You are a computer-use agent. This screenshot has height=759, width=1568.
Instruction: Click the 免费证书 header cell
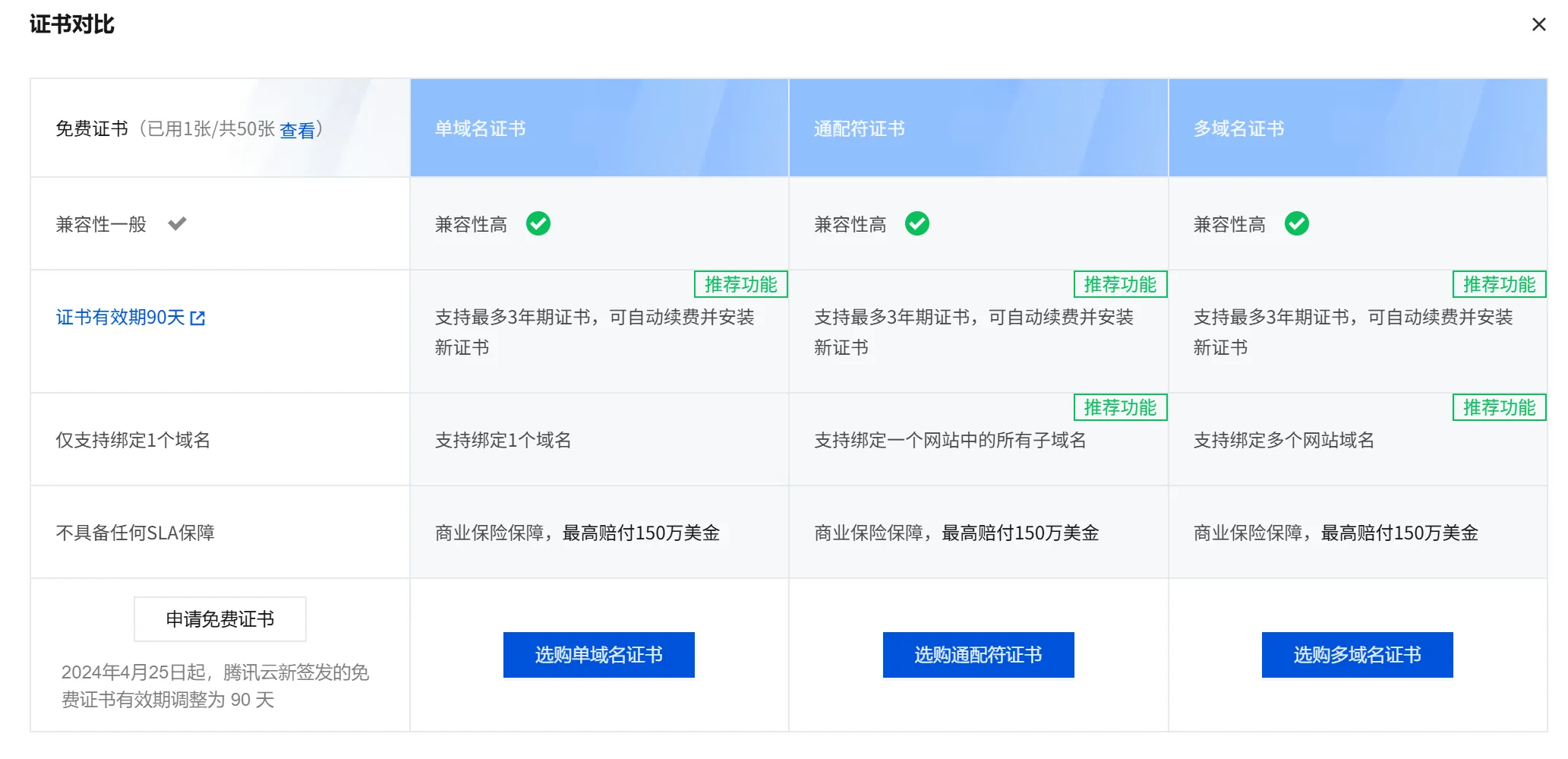point(220,128)
